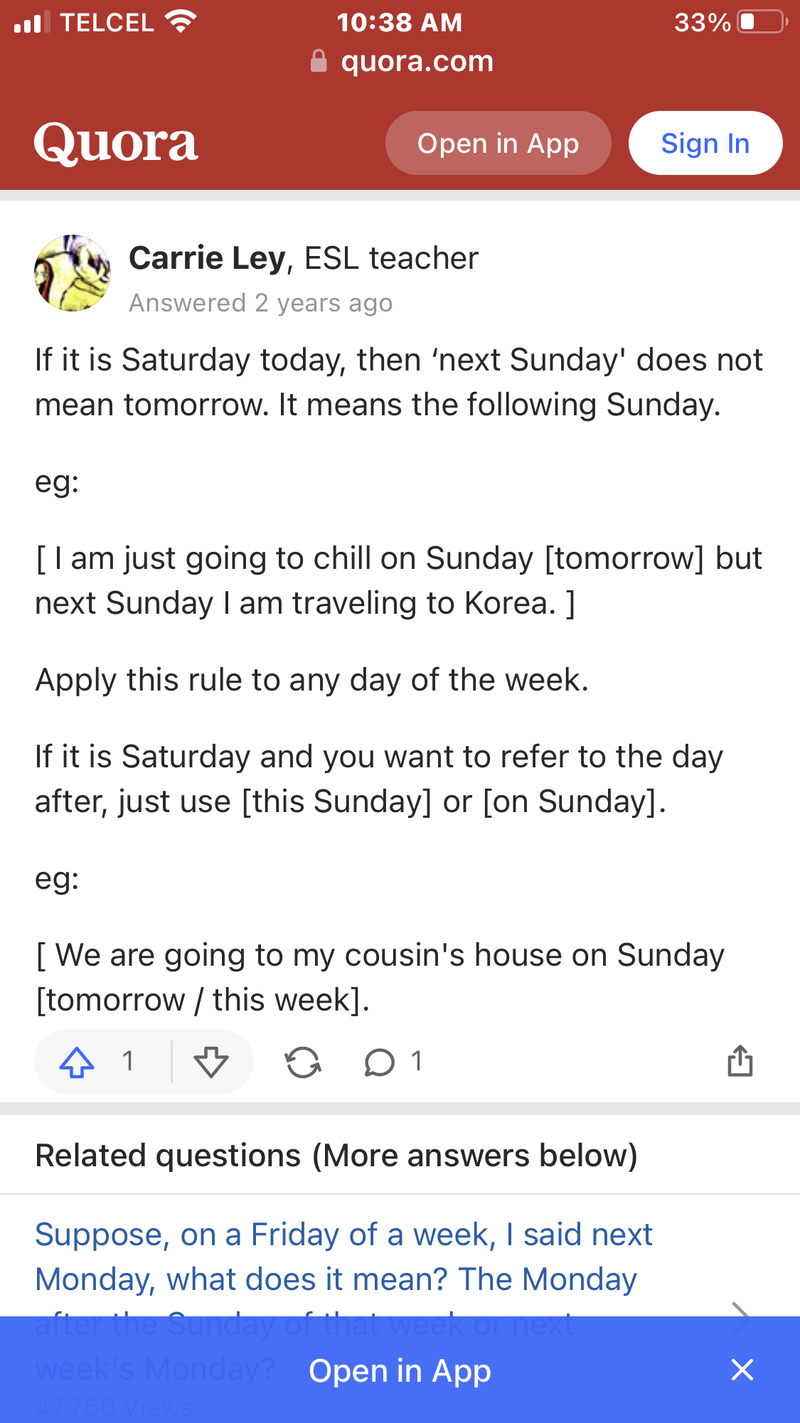Tap the padlock icon beside quora.com
Screen dimensions: 800x1423
319,62
